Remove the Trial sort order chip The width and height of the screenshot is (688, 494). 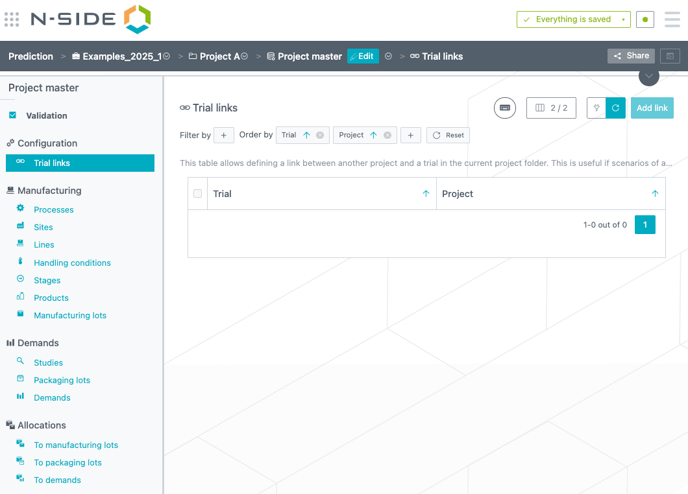click(x=320, y=135)
